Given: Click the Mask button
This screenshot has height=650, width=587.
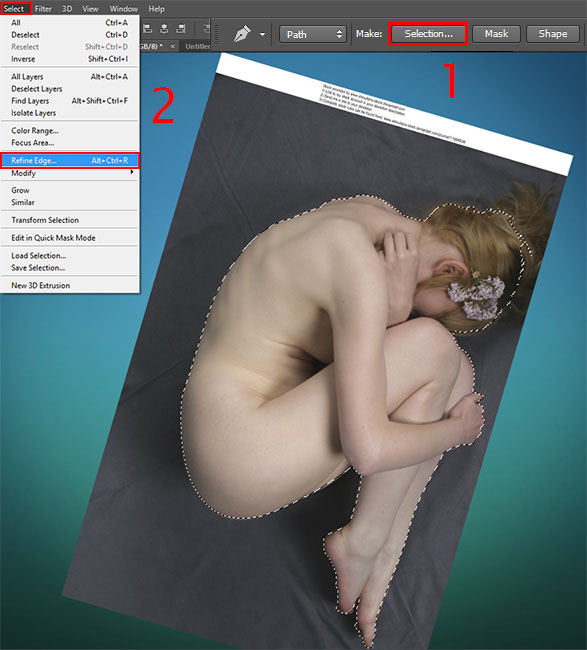Looking at the screenshot, I should pos(496,34).
